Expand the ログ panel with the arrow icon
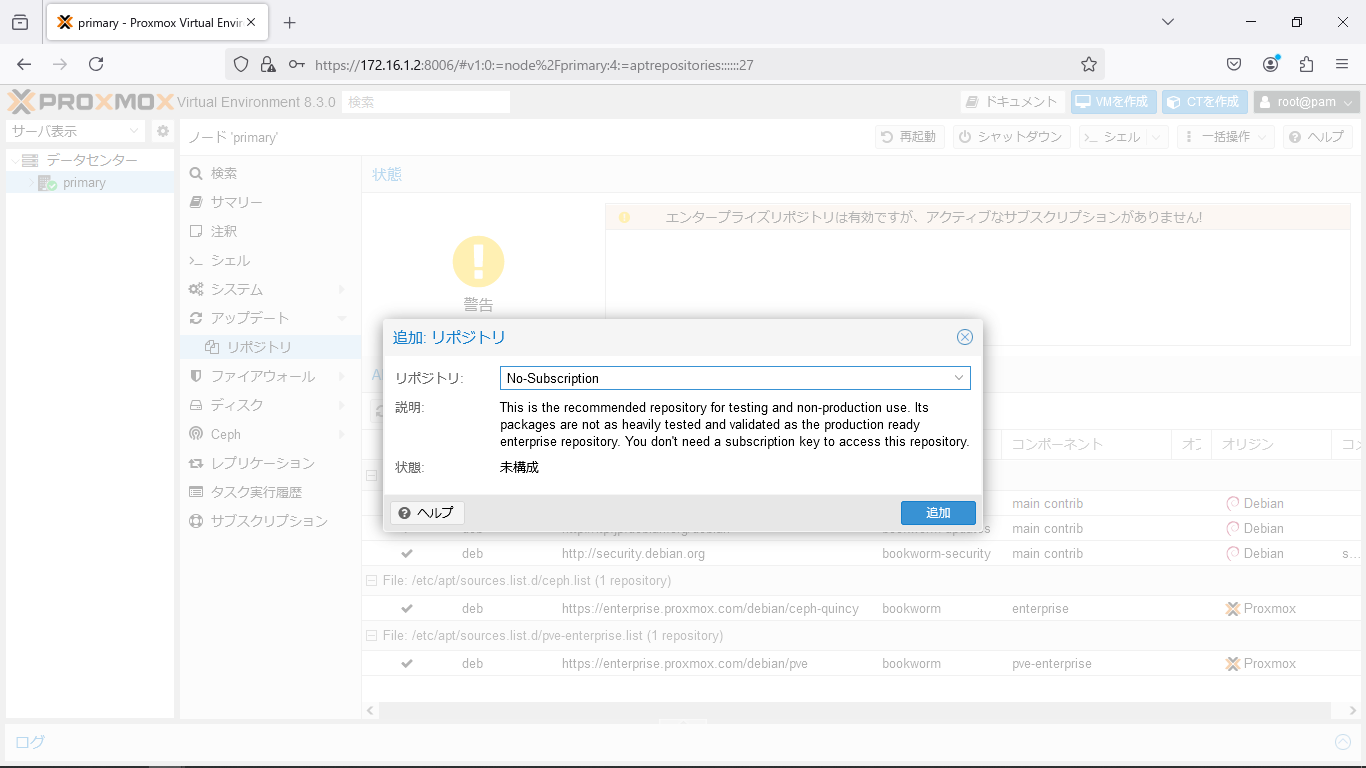This screenshot has height=768, width=1366. click(1343, 742)
